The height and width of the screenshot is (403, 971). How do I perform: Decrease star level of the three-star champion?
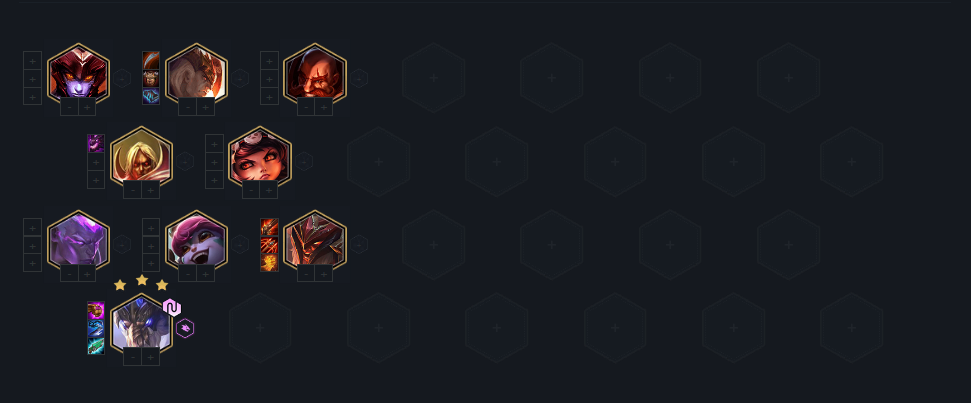(133, 357)
